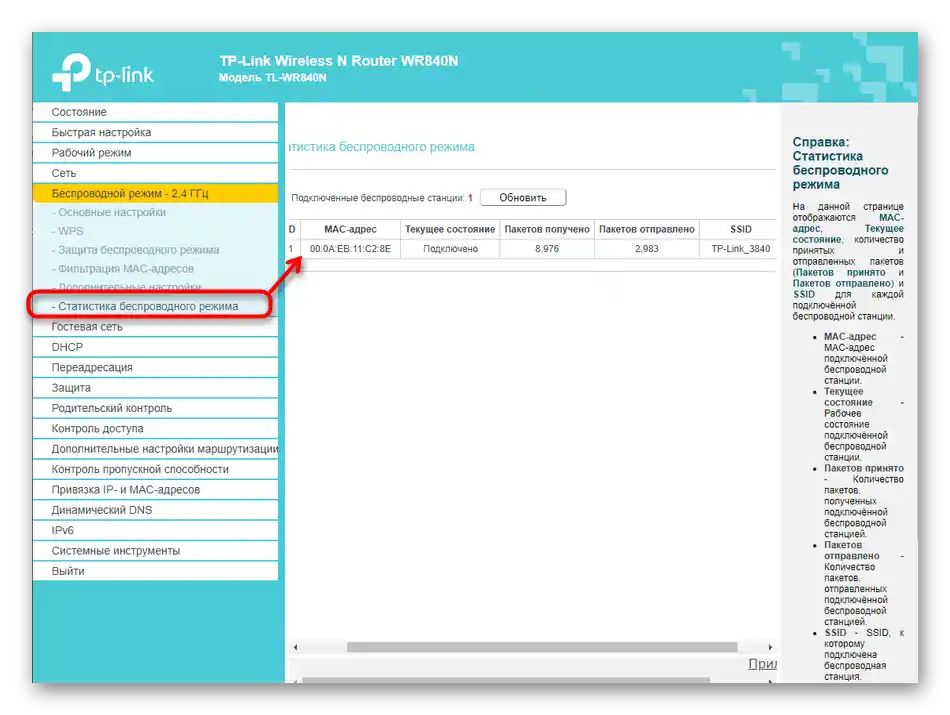Open the Состояние menu item
The height and width of the screenshot is (715, 950).
pos(155,112)
